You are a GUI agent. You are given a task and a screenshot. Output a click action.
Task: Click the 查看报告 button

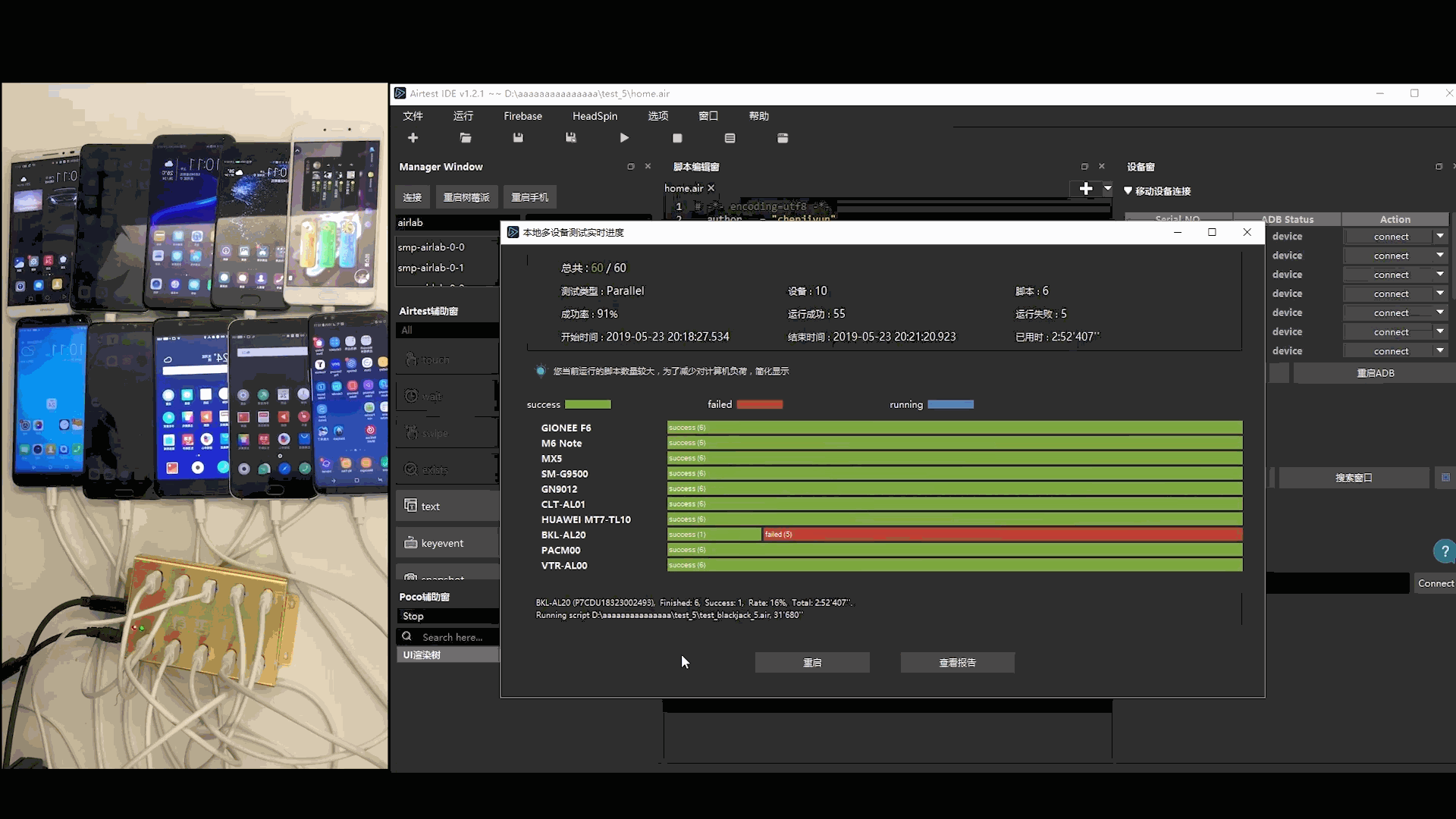pyautogui.click(x=957, y=662)
